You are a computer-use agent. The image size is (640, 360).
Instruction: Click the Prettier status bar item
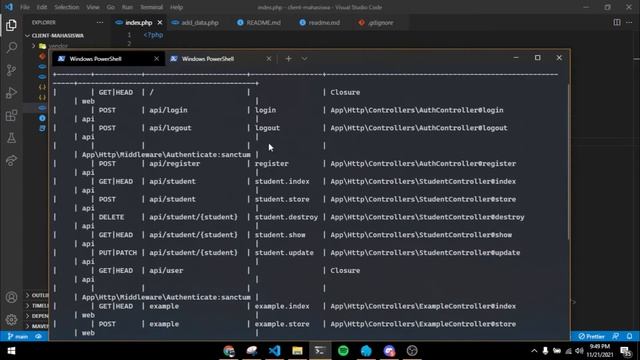click(x=591, y=336)
